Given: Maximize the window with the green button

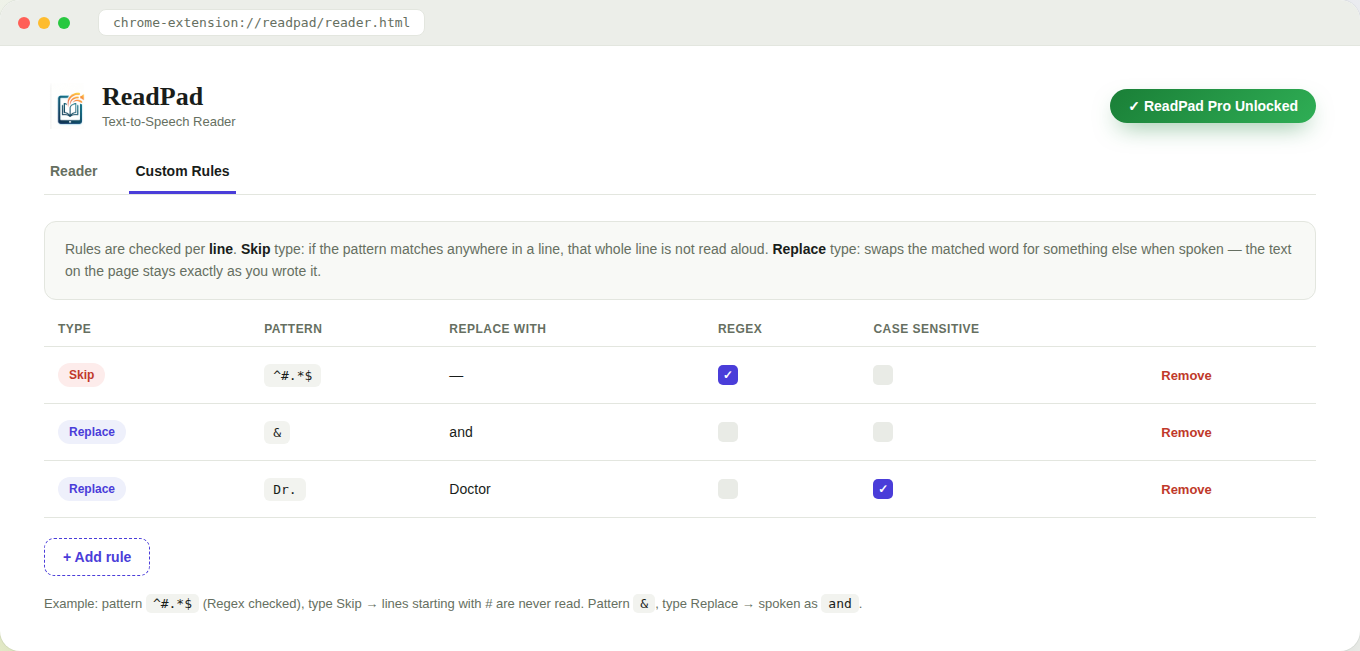Looking at the screenshot, I should [x=64, y=23].
